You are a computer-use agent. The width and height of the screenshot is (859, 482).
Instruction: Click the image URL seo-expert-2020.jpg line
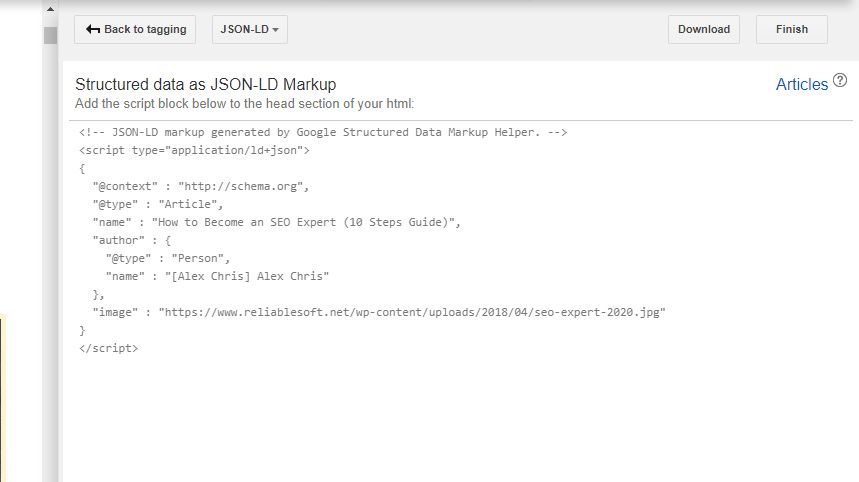click(378, 312)
